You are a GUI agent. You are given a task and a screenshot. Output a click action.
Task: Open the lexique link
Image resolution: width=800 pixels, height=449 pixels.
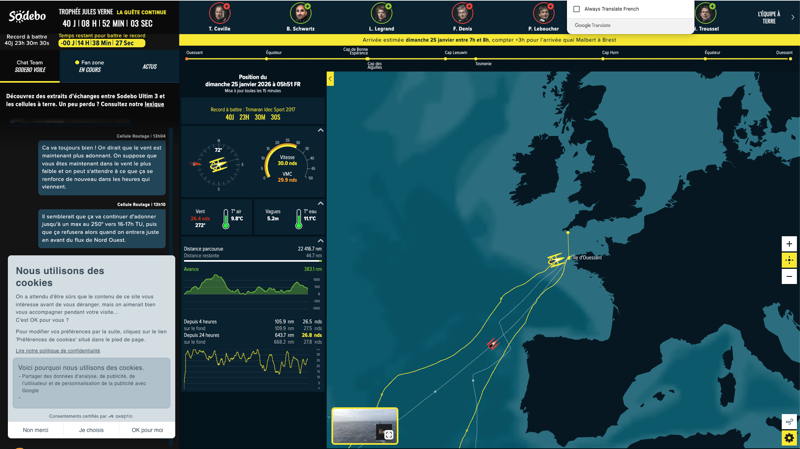[154, 104]
